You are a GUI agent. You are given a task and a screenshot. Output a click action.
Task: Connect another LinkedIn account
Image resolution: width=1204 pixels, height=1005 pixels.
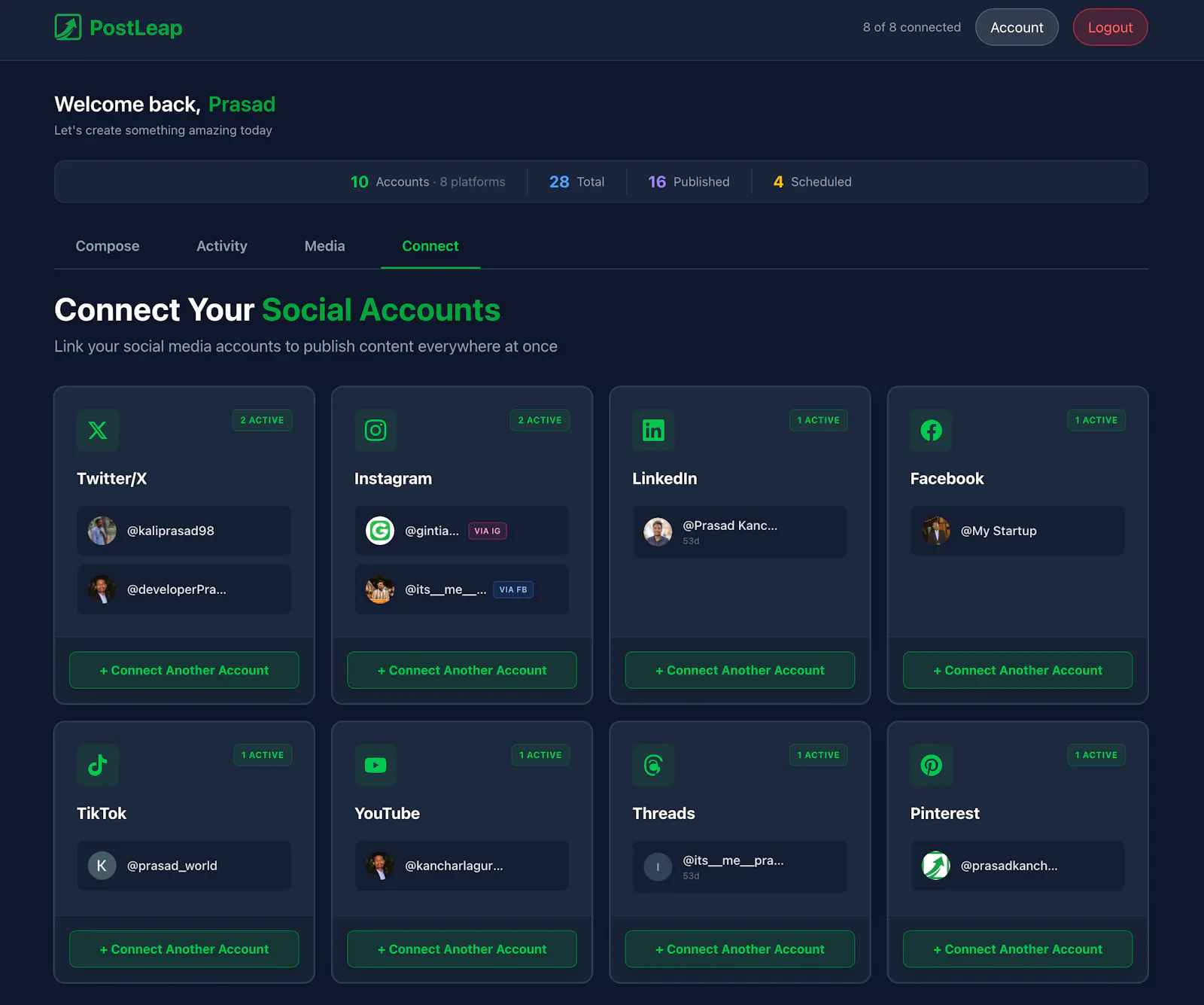(x=740, y=670)
